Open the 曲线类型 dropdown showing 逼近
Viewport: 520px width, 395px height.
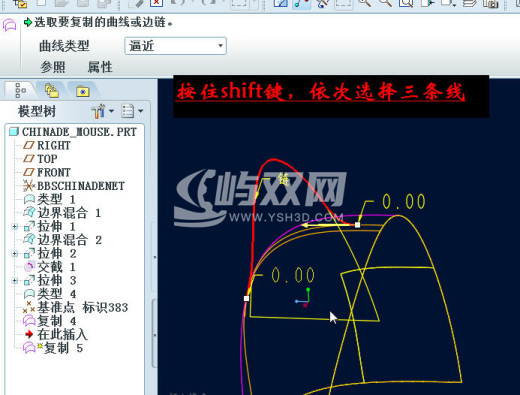click(175, 46)
